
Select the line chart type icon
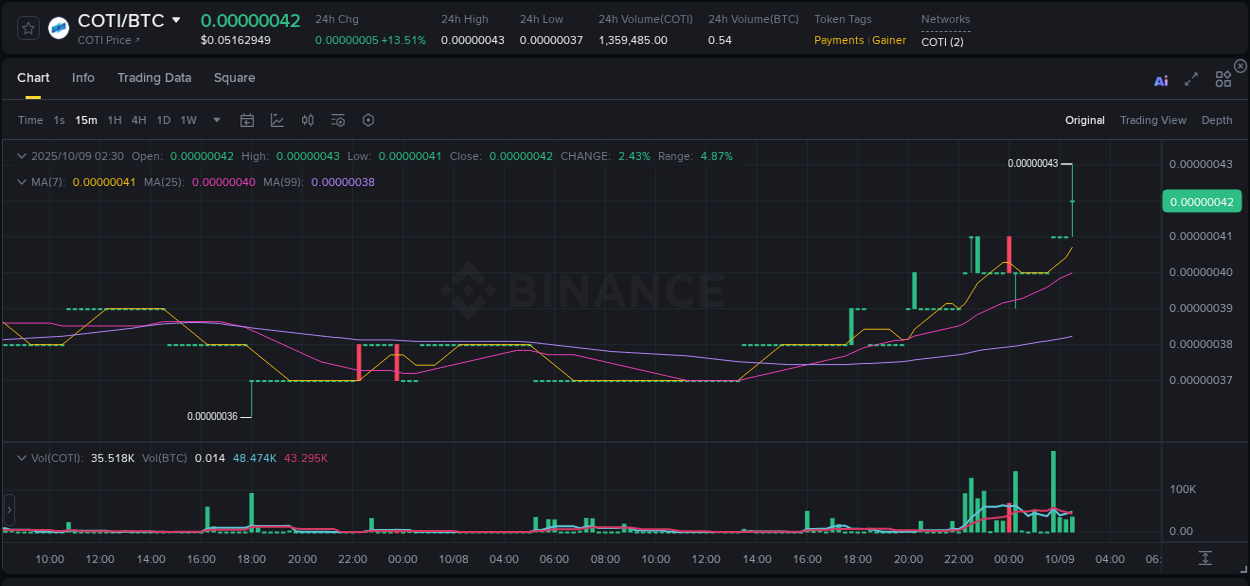277,120
